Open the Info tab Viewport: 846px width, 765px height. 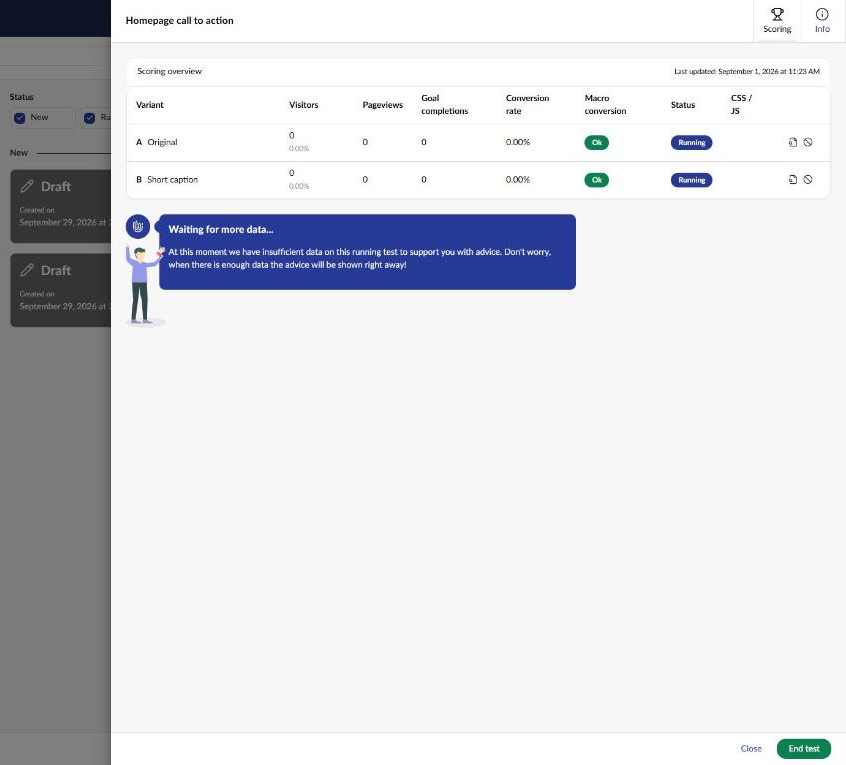click(822, 21)
